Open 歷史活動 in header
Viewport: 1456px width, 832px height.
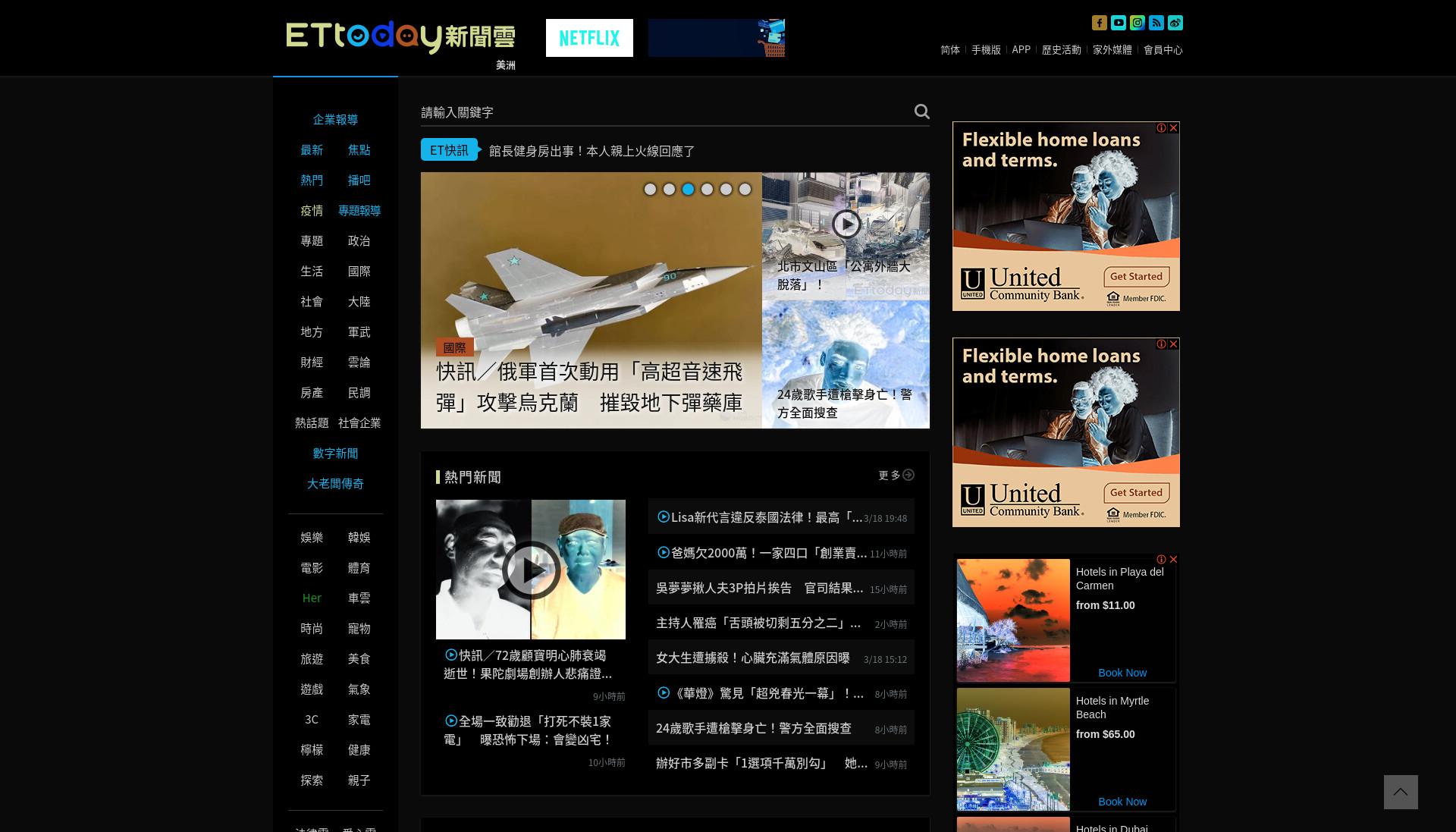[x=1062, y=50]
